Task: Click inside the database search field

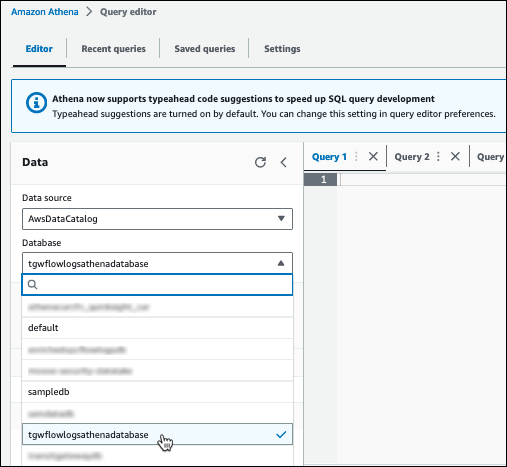Action: click(x=157, y=284)
